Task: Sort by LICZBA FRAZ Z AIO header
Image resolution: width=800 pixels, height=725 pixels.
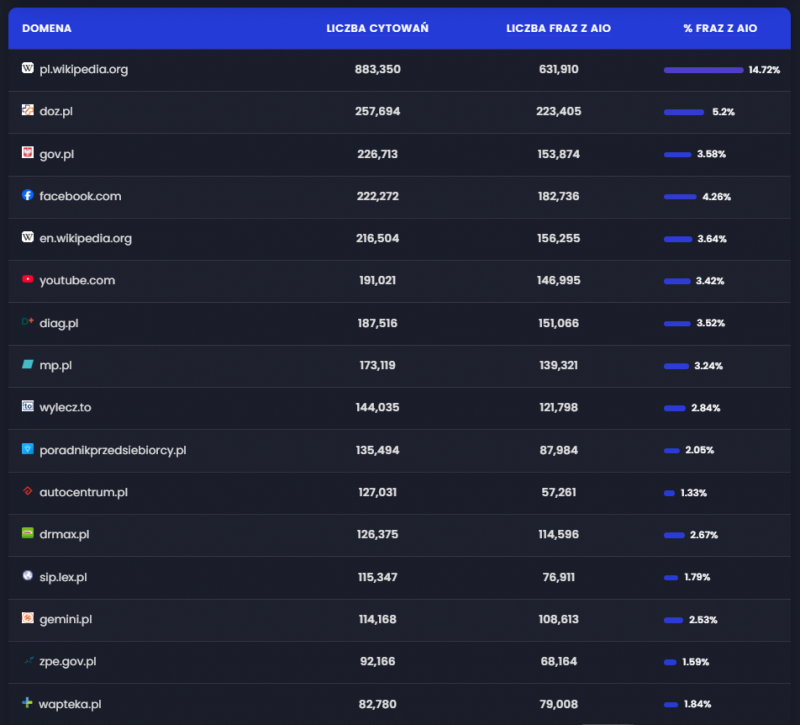Action: [x=558, y=28]
